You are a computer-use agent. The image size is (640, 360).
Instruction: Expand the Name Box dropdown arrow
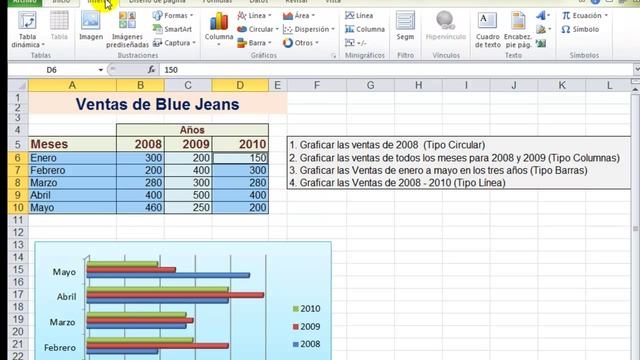[x=100, y=70]
